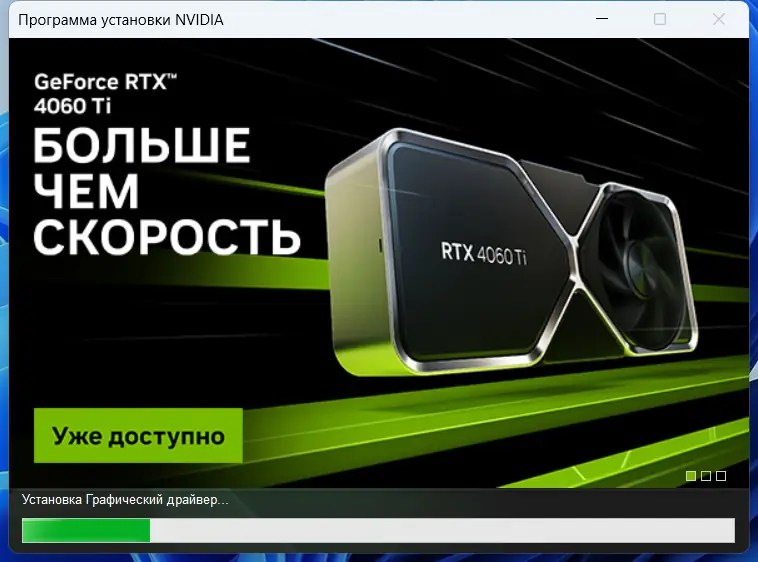Close the NVIDIA installer window

[x=719, y=19]
